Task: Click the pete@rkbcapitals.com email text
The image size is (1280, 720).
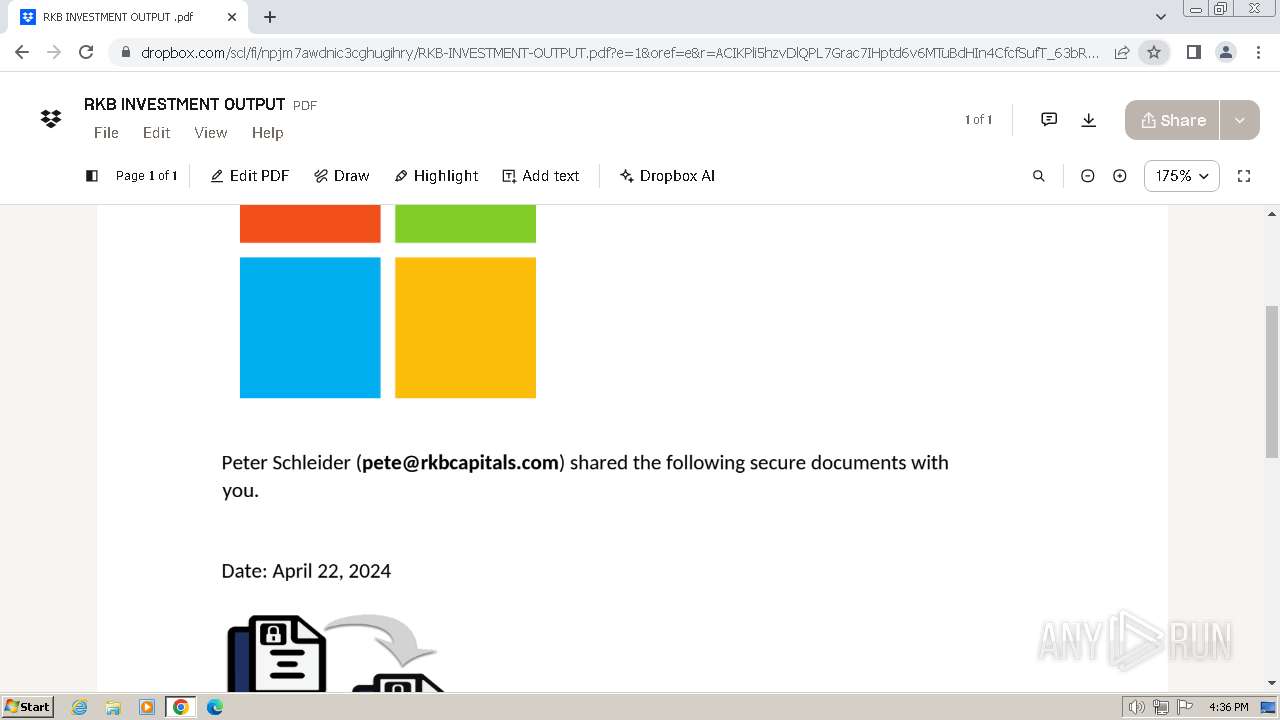Action: pos(460,462)
